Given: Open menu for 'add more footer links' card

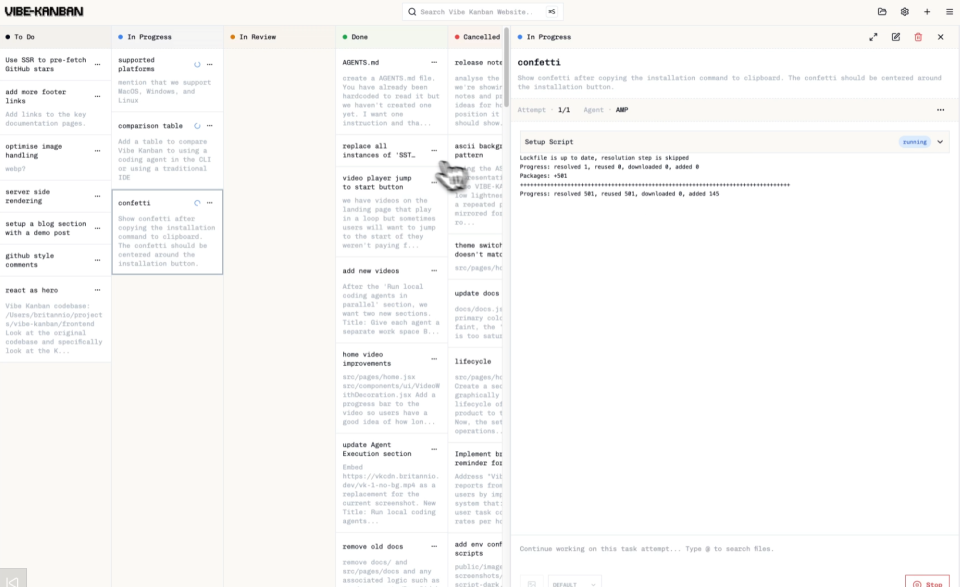Looking at the screenshot, I should click(97, 96).
